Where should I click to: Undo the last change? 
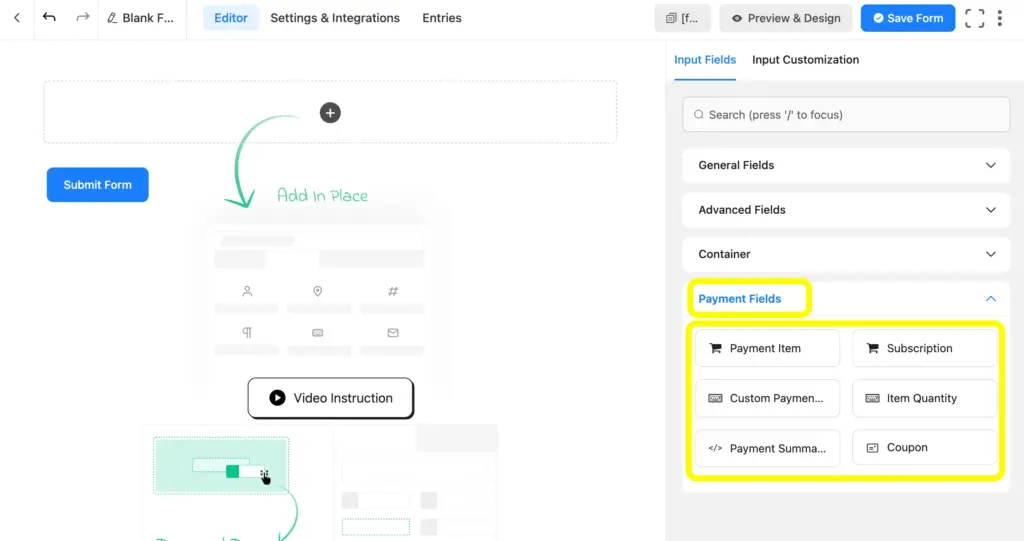49,17
